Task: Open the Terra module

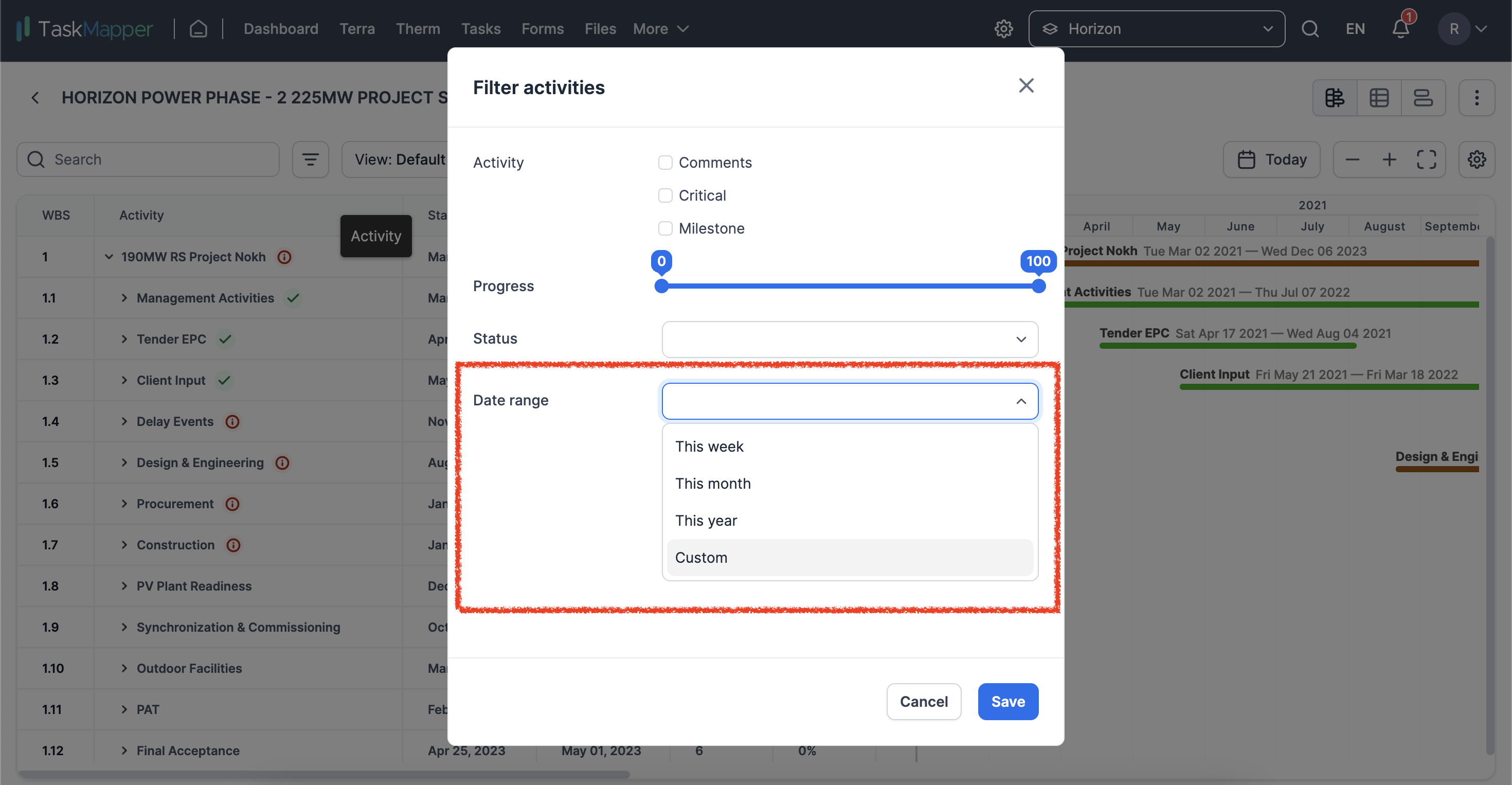Action: (357, 27)
